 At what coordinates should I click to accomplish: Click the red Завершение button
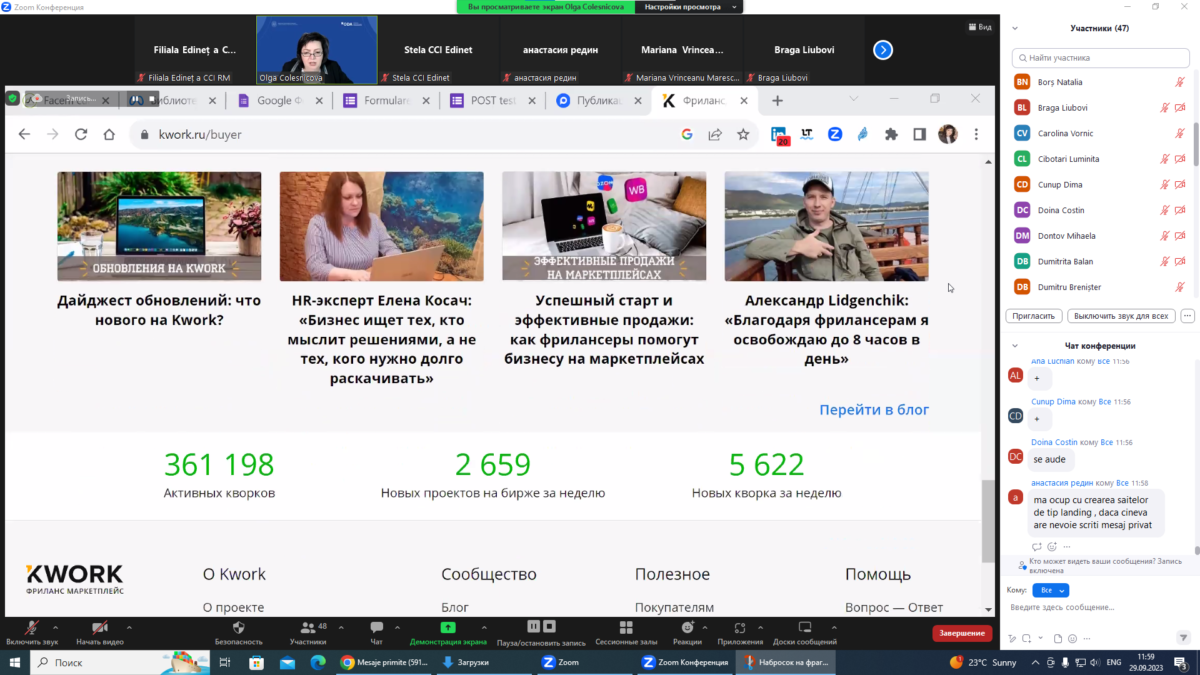tap(962, 633)
